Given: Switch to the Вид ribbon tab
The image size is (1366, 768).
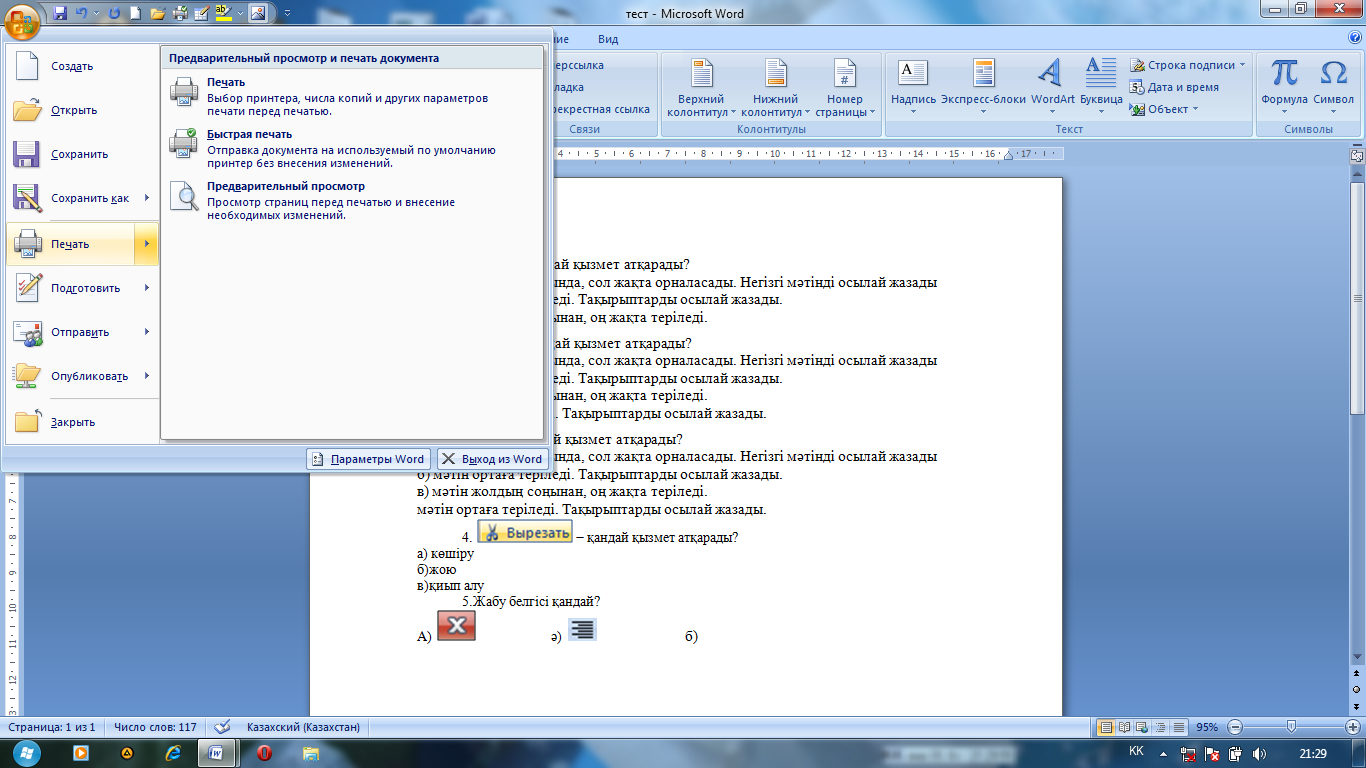Looking at the screenshot, I should point(608,39).
